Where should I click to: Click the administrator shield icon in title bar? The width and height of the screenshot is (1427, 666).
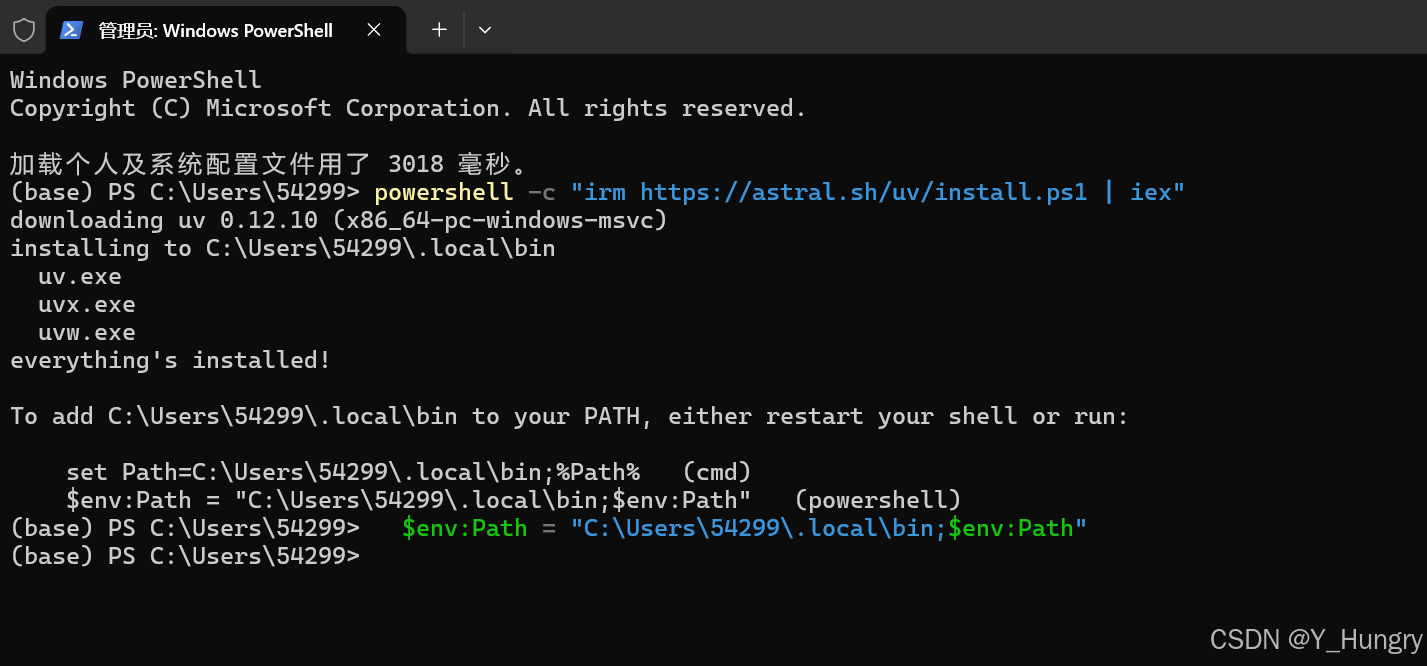(x=24, y=30)
